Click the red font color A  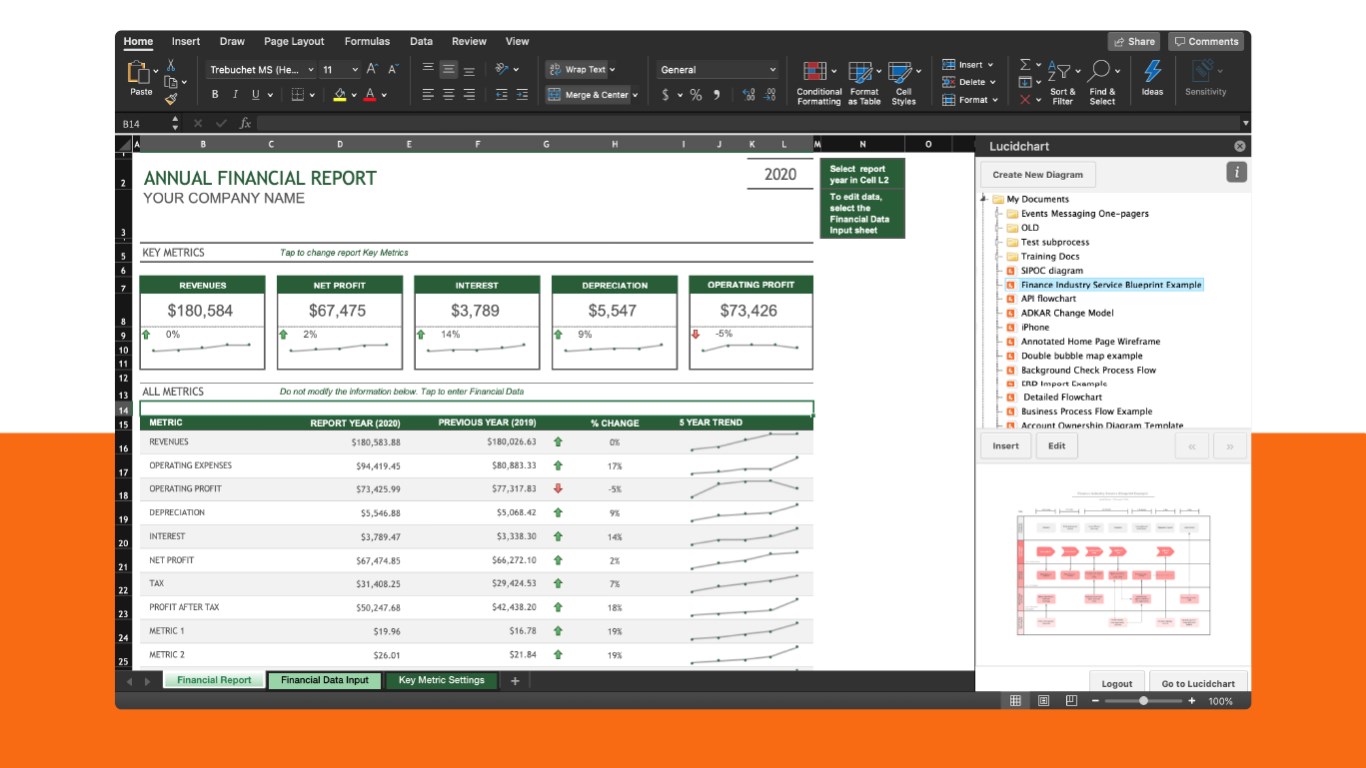(370, 95)
